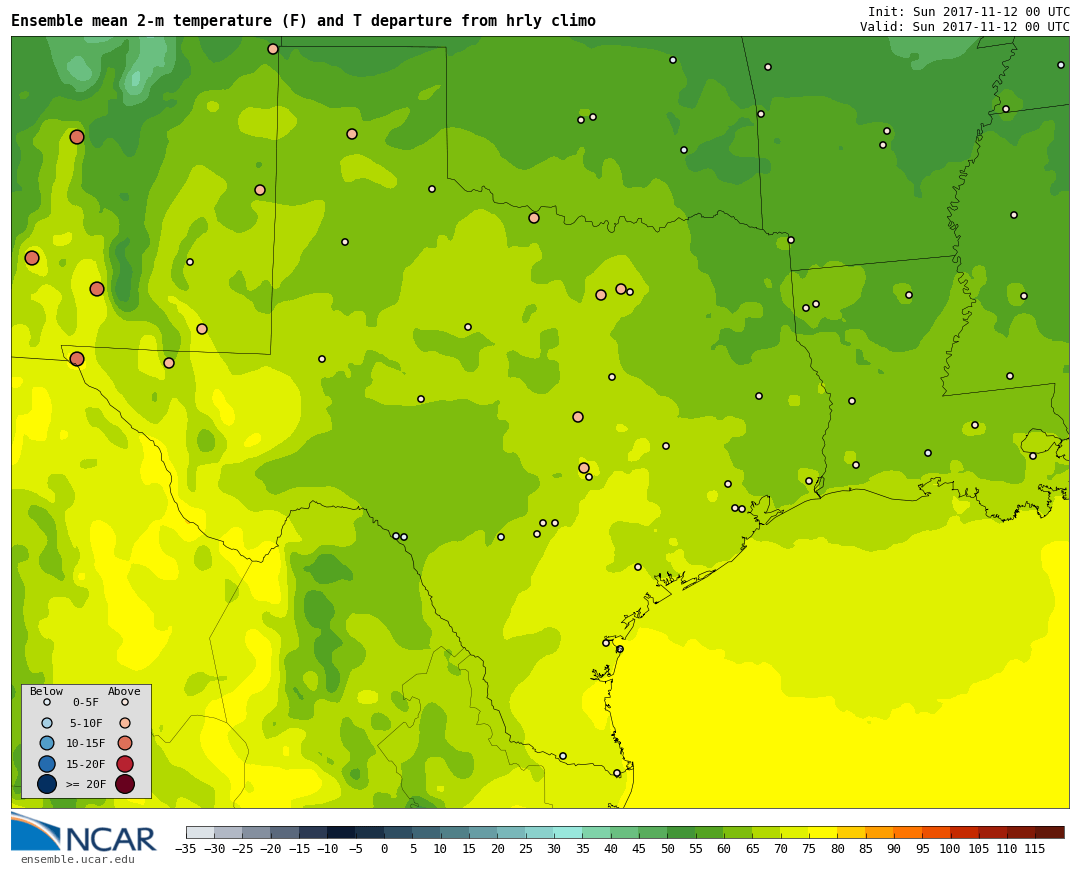
Task: Select the ">= 20F" legend label
Action: (86, 784)
